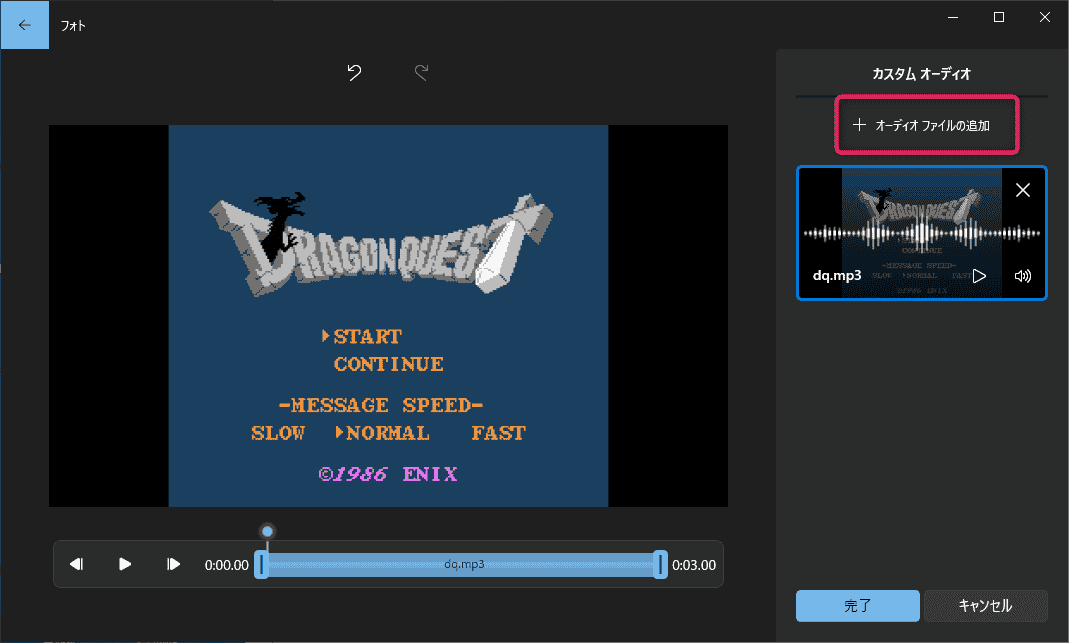Minimize the フォト window
This screenshot has width=1069, height=643.
(952, 17)
